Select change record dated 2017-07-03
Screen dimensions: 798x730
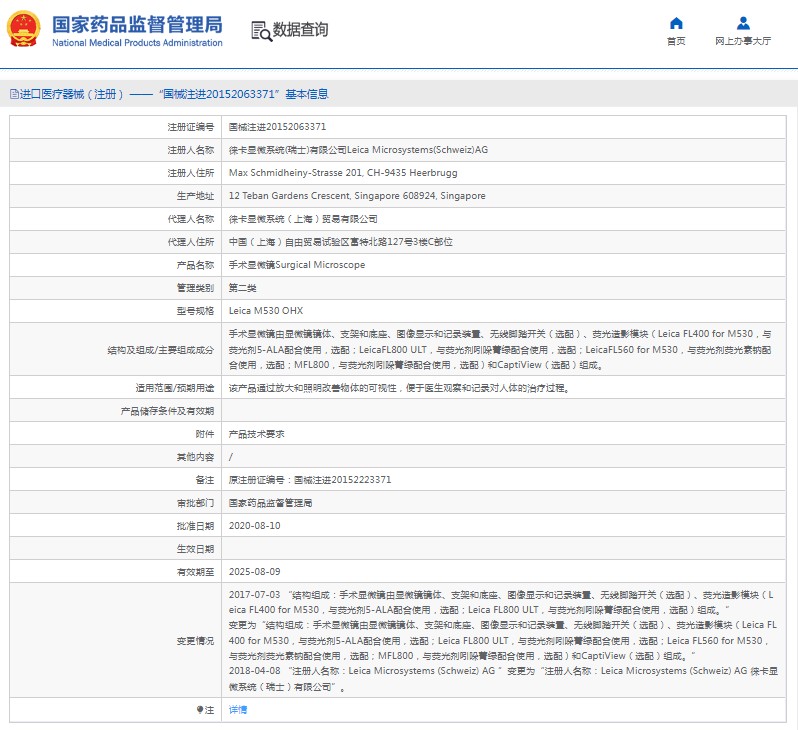click(503, 625)
